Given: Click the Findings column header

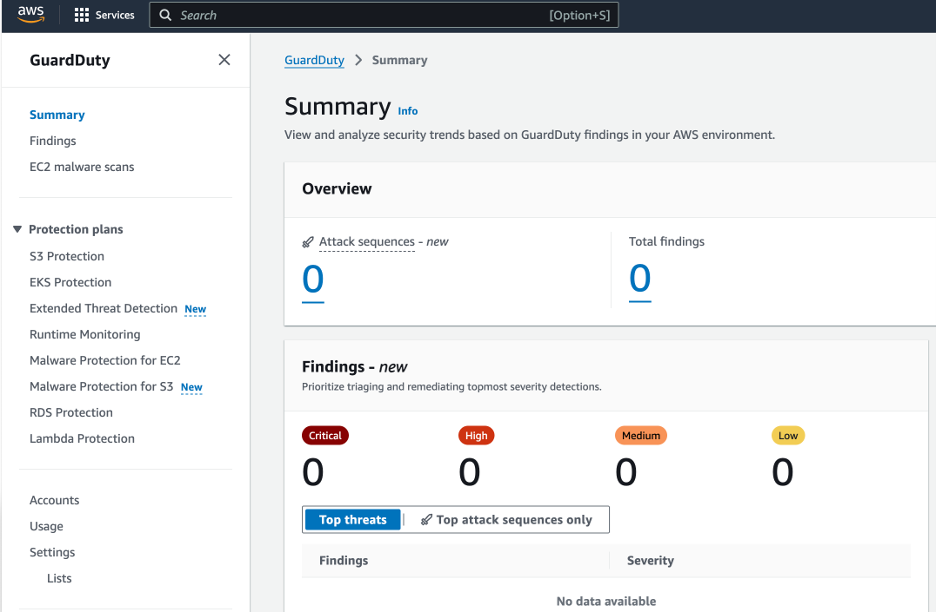Looking at the screenshot, I should 344,561.
